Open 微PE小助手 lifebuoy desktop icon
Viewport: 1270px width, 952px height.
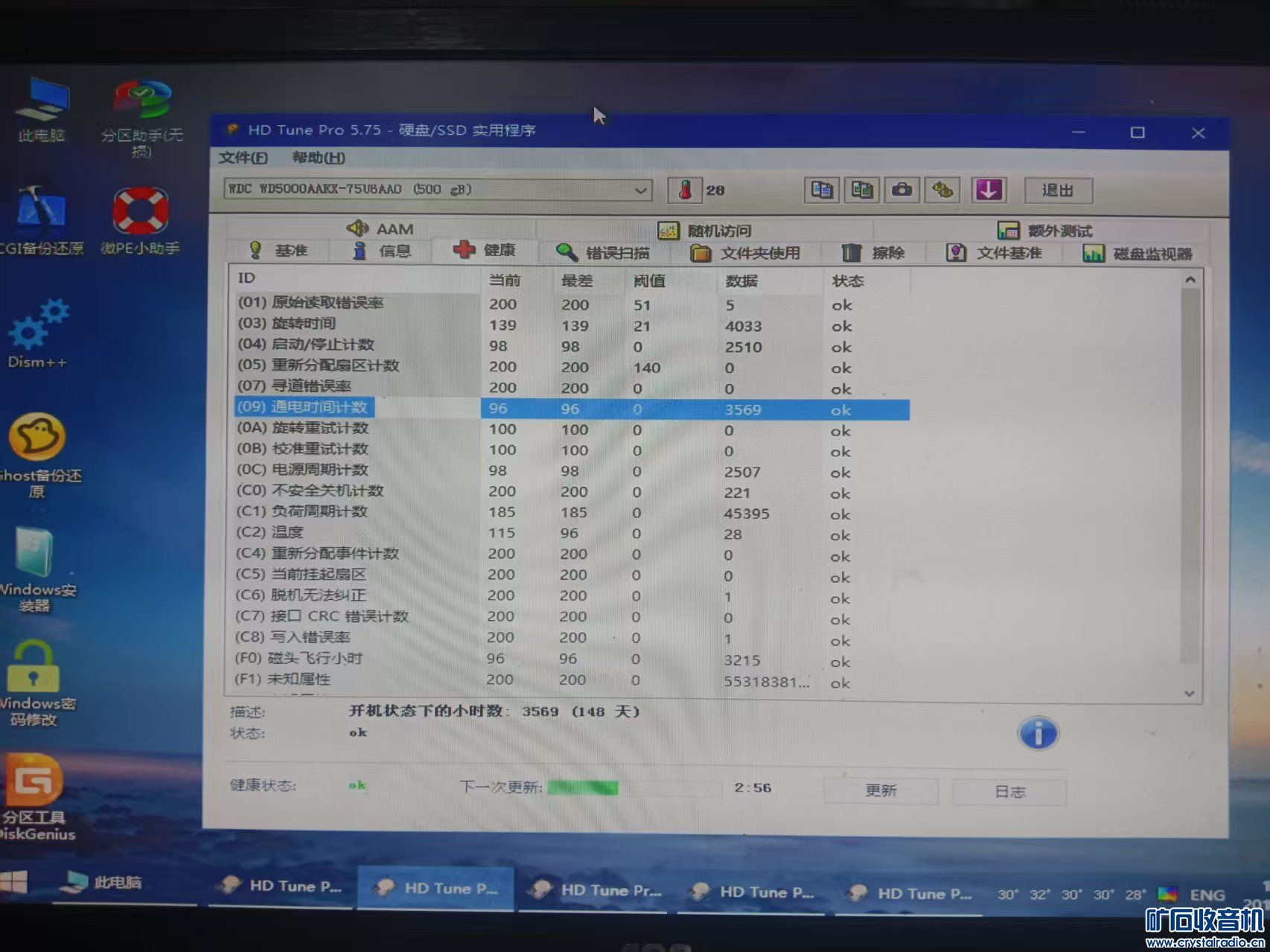[x=140, y=221]
